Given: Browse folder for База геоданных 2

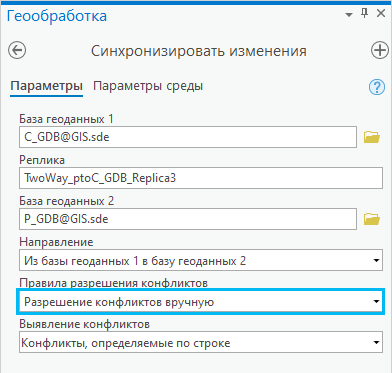Looking at the screenshot, I should tap(372, 219).
